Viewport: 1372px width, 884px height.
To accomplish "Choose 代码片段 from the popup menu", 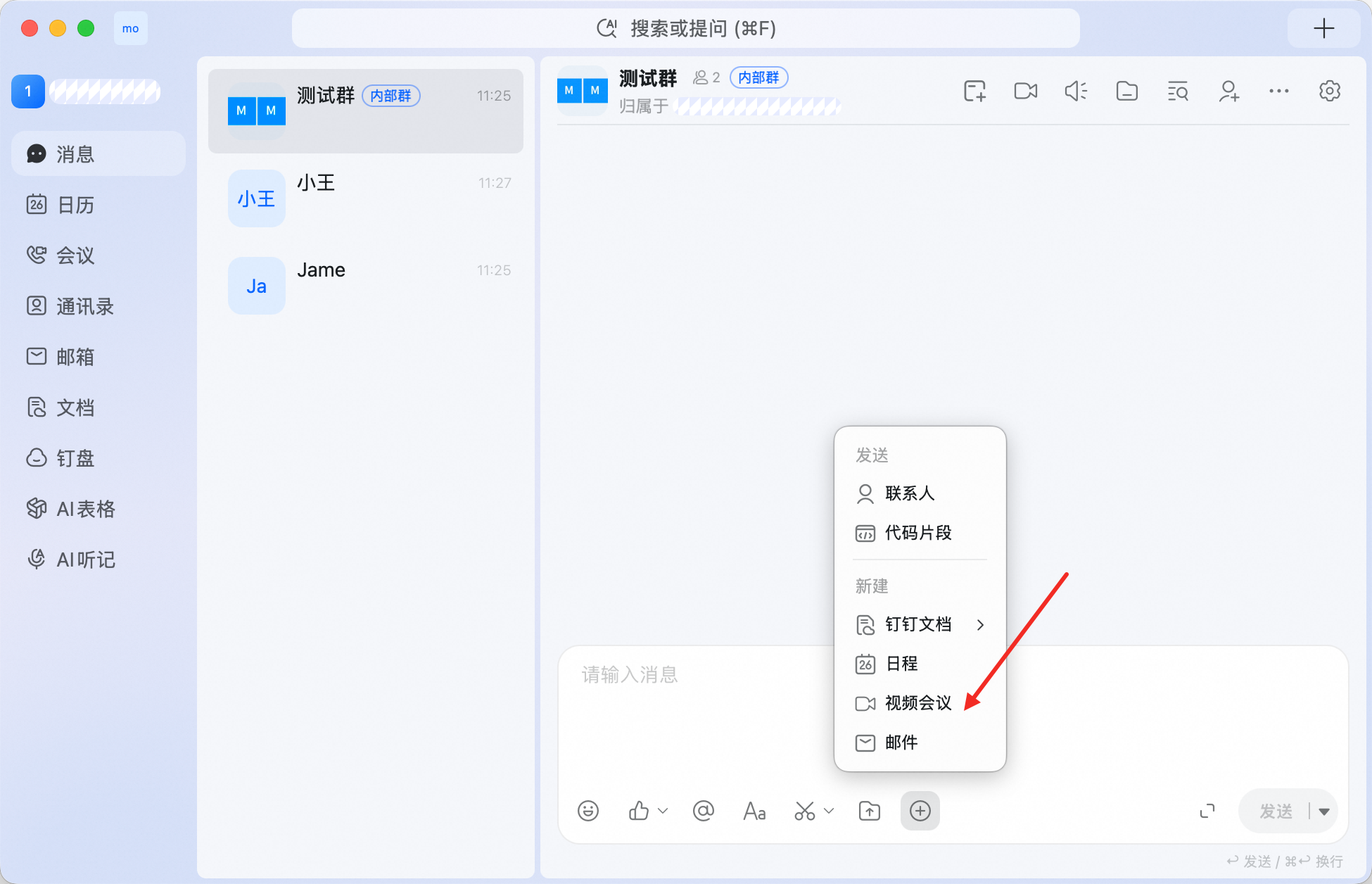I will pyautogui.click(x=920, y=533).
